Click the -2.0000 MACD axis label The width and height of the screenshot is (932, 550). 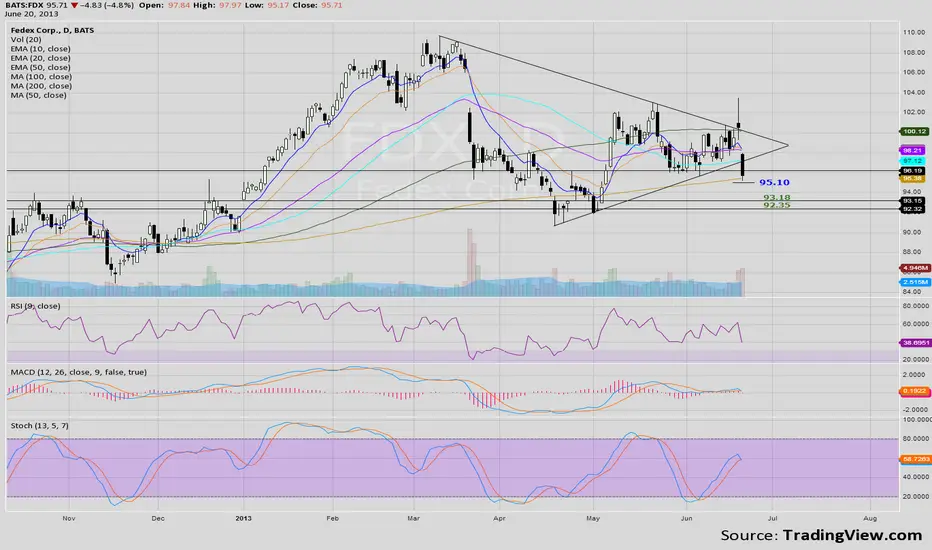point(914,410)
